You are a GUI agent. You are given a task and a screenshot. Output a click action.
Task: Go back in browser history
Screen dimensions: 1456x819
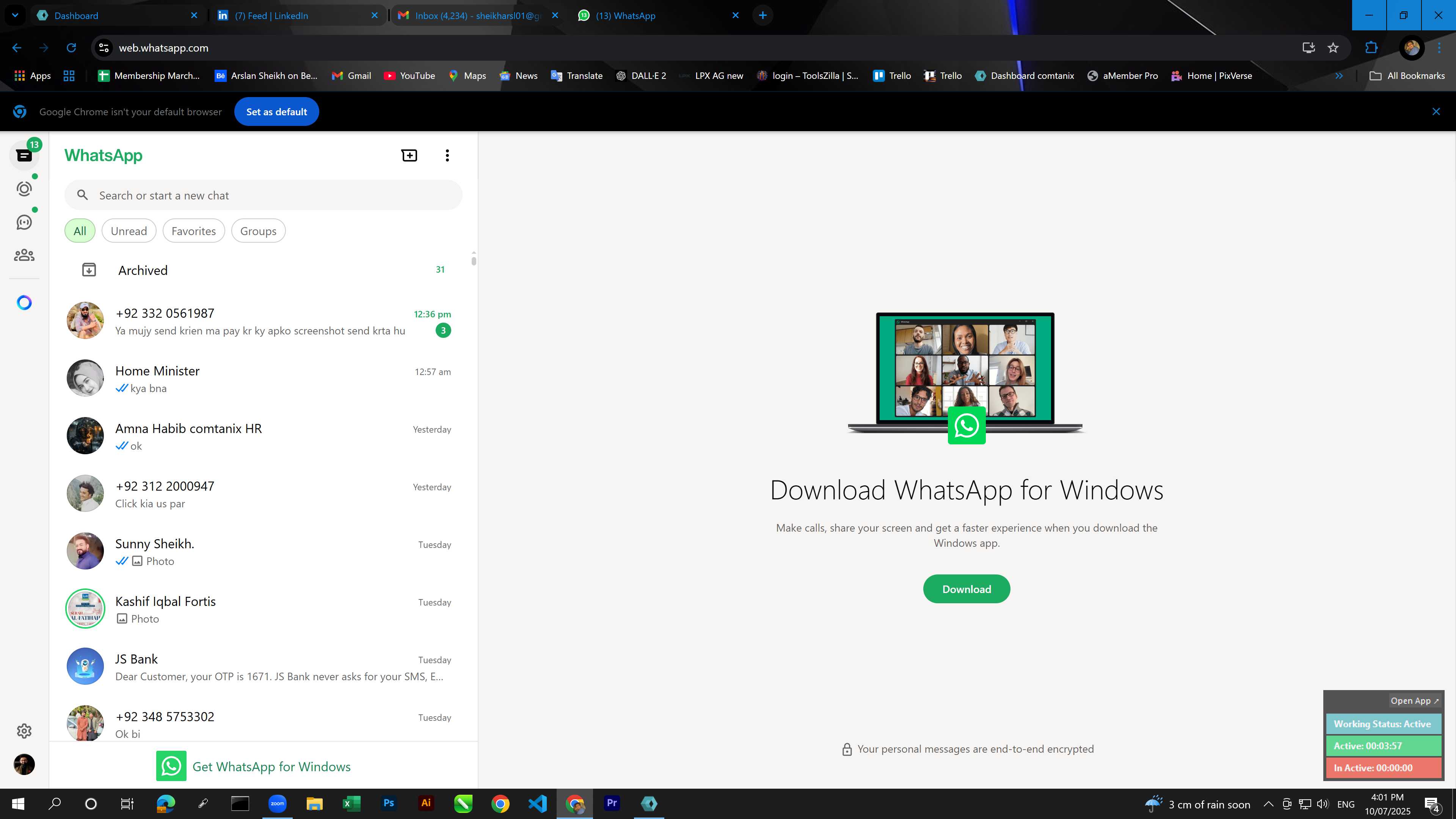pyautogui.click(x=17, y=48)
